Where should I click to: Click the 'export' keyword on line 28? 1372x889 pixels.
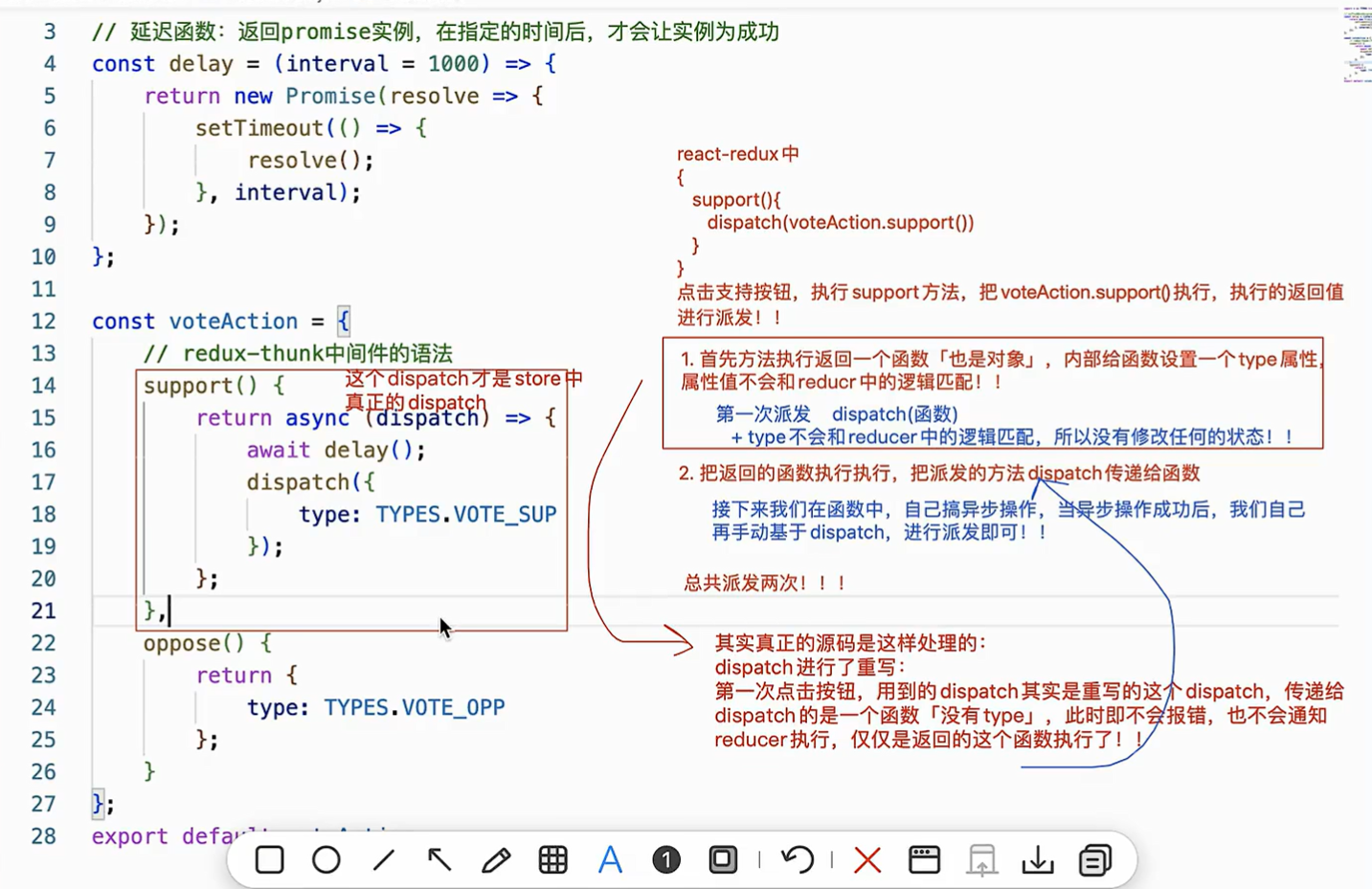click(130, 836)
